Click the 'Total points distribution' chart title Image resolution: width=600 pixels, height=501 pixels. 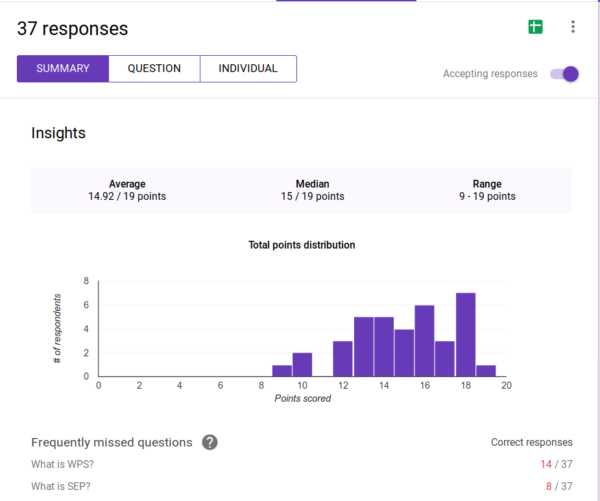301,245
